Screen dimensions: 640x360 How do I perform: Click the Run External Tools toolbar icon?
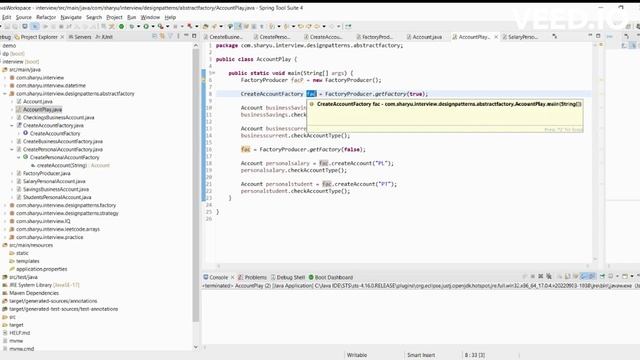(x=160, y=27)
